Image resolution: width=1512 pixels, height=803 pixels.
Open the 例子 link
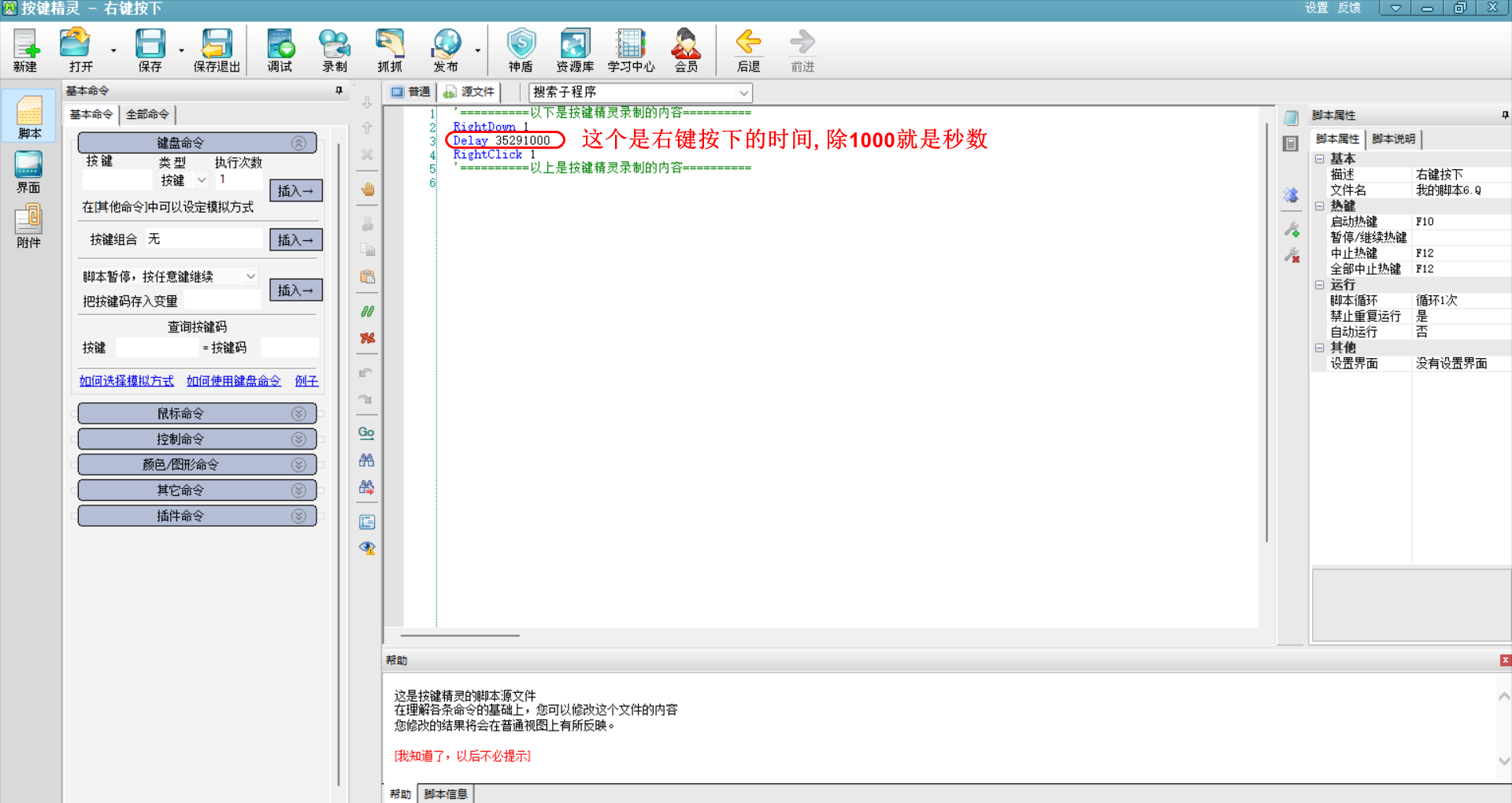306,381
